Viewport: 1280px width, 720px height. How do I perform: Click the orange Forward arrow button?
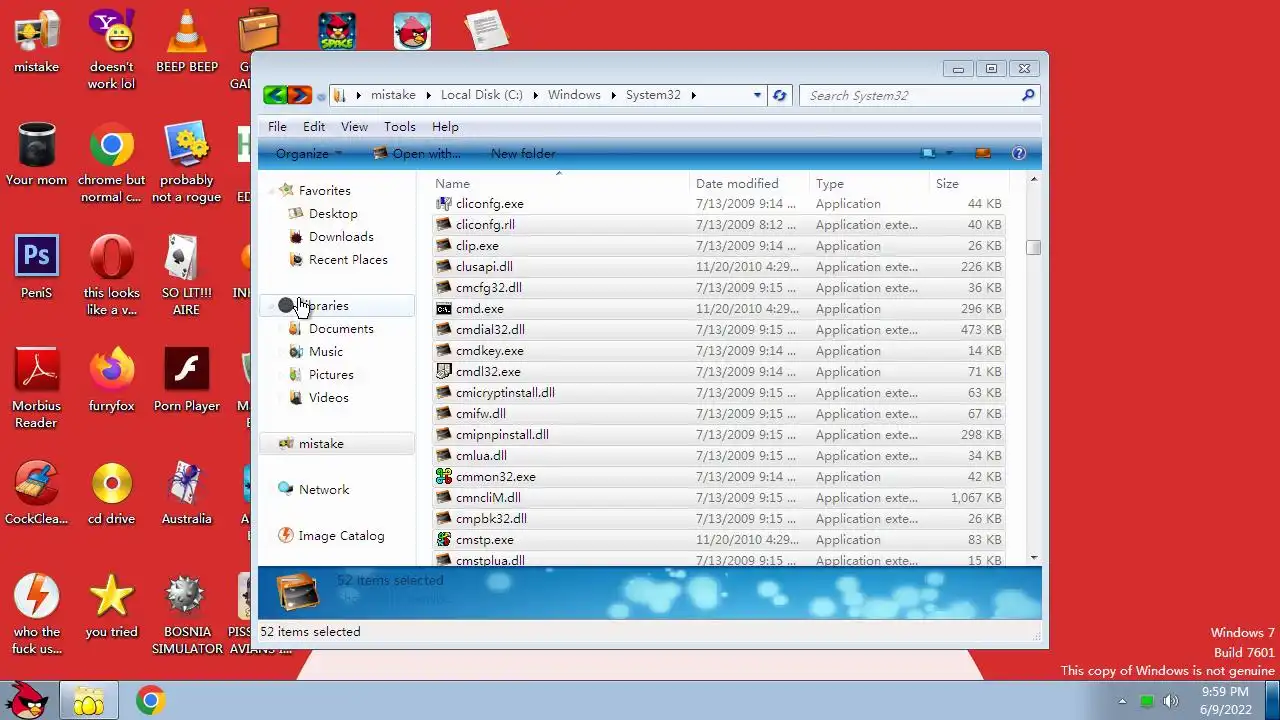click(x=299, y=95)
